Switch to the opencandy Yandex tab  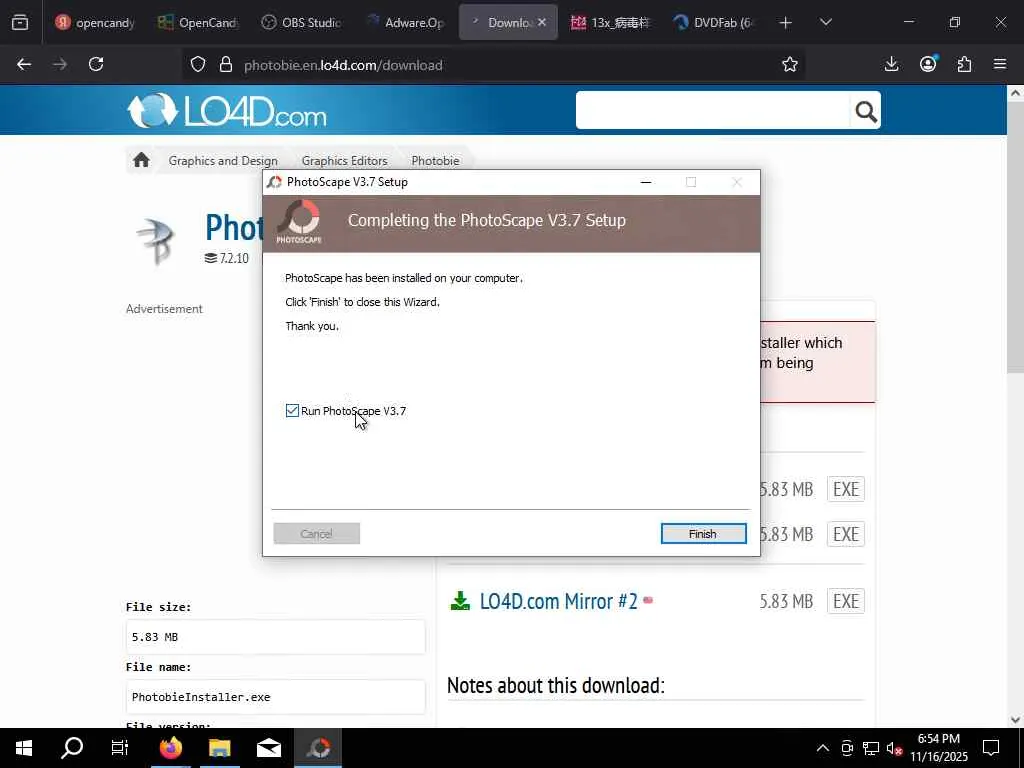[96, 23]
